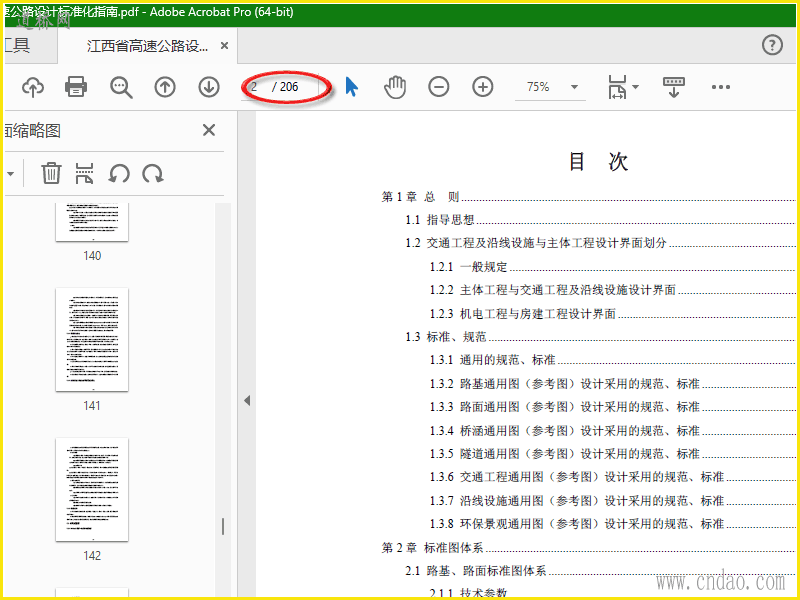
Task: Open entry 1.3.8 环保景观通用图
Action: coord(612,524)
